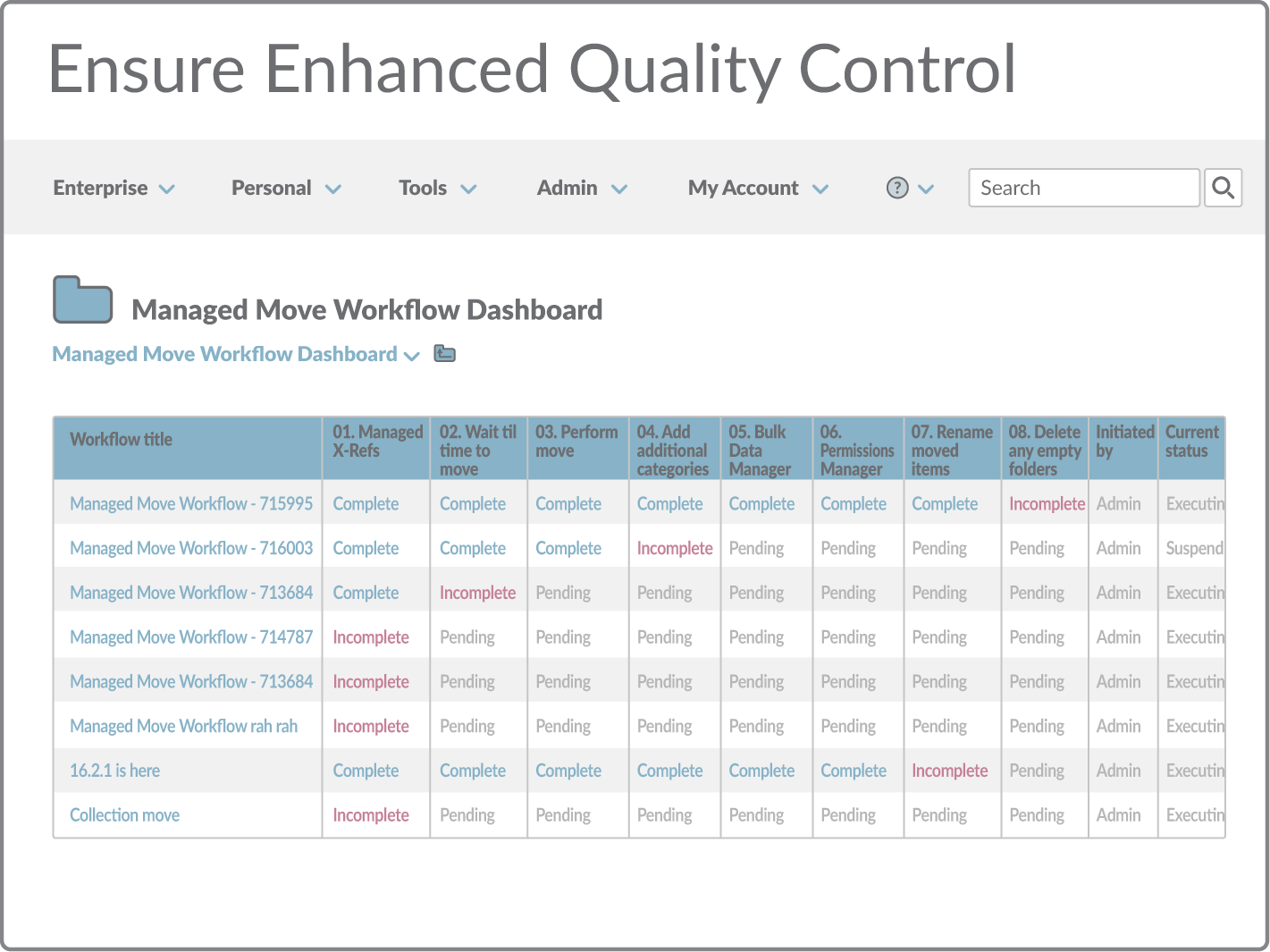1270x952 pixels.
Task: Click the Current status column header
Action: coord(1191,442)
